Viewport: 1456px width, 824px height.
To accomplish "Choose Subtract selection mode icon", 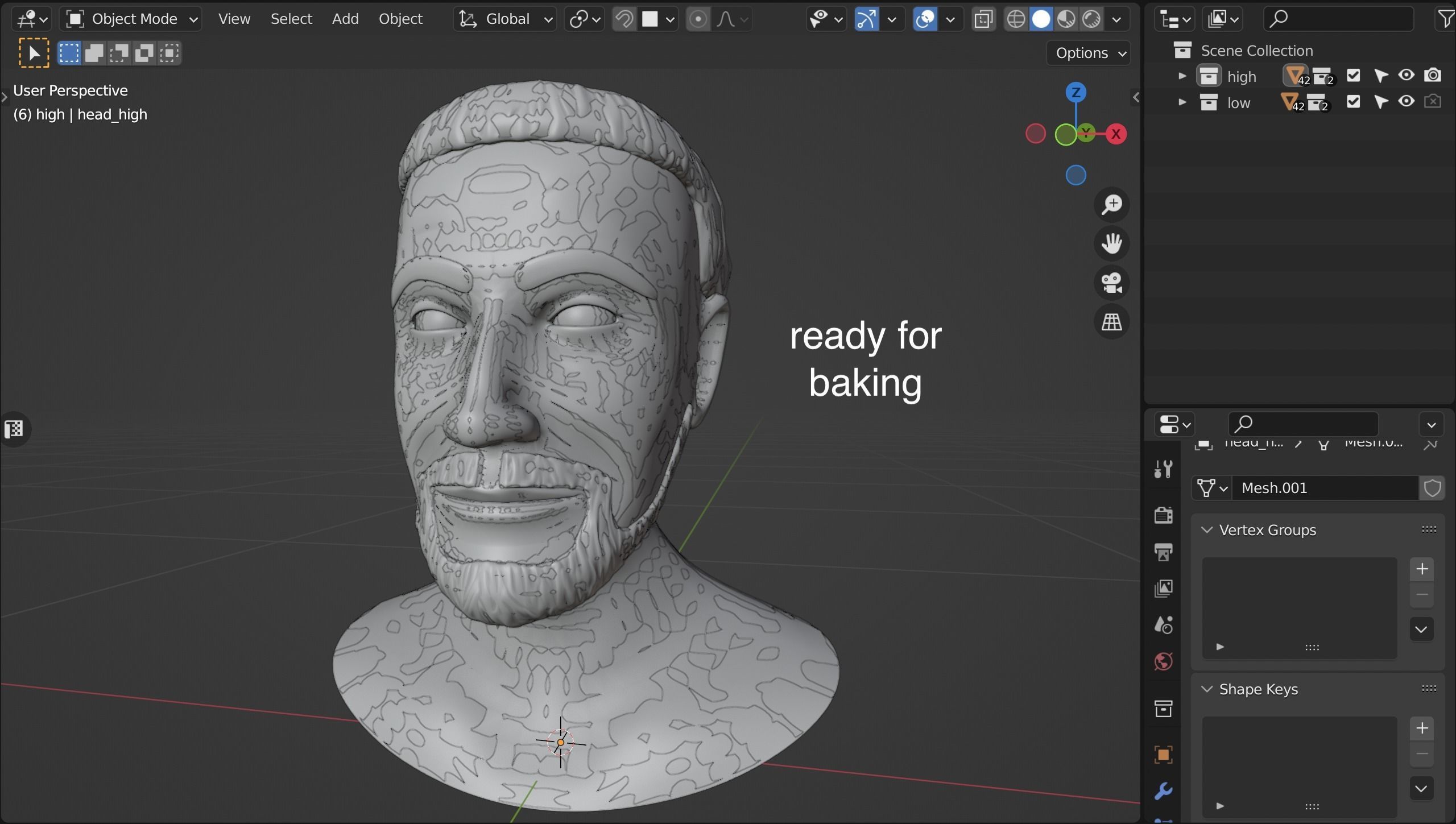I will (x=119, y=53).
